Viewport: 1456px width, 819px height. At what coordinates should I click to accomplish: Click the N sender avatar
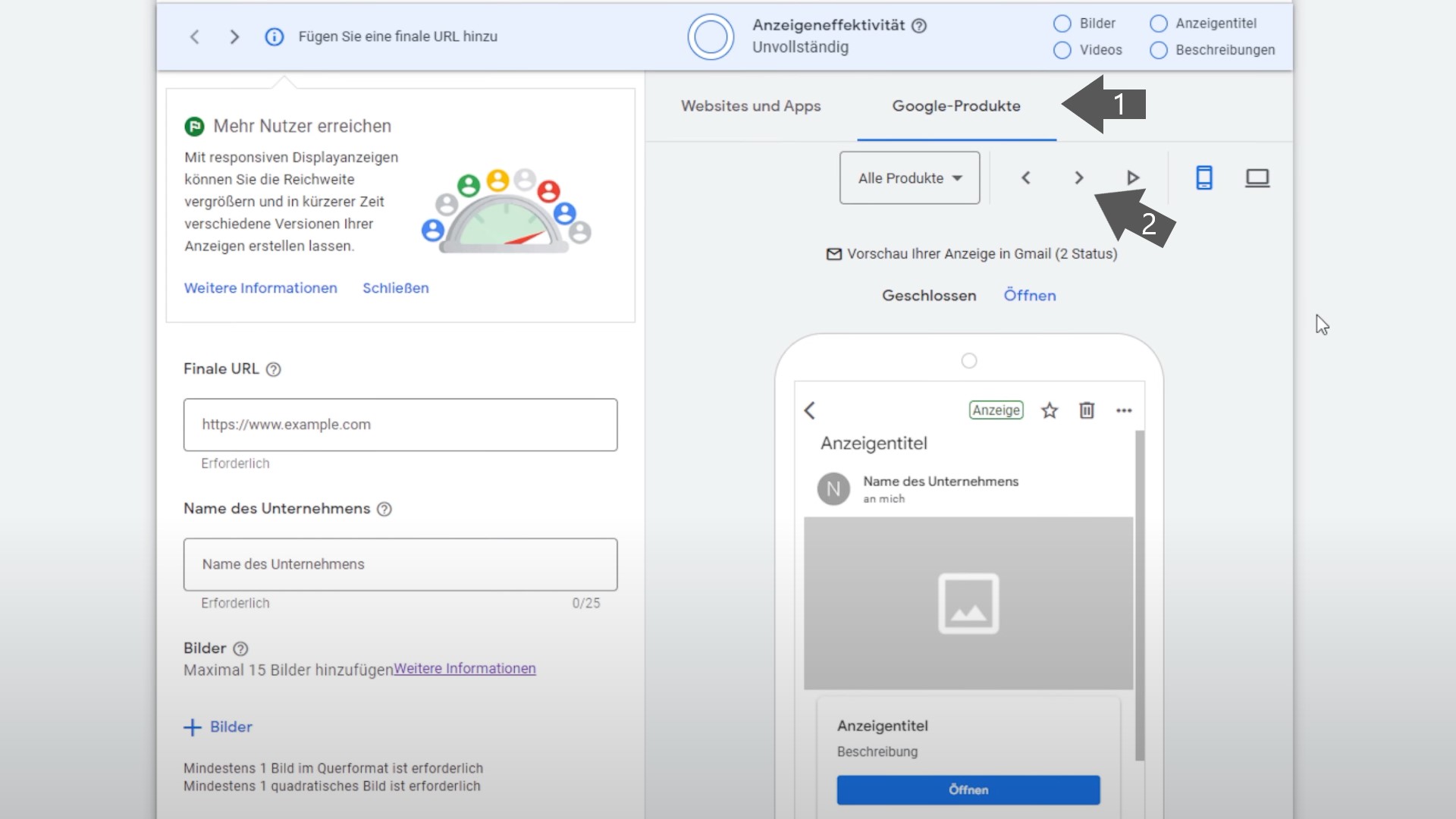click(x=833, y=489)
